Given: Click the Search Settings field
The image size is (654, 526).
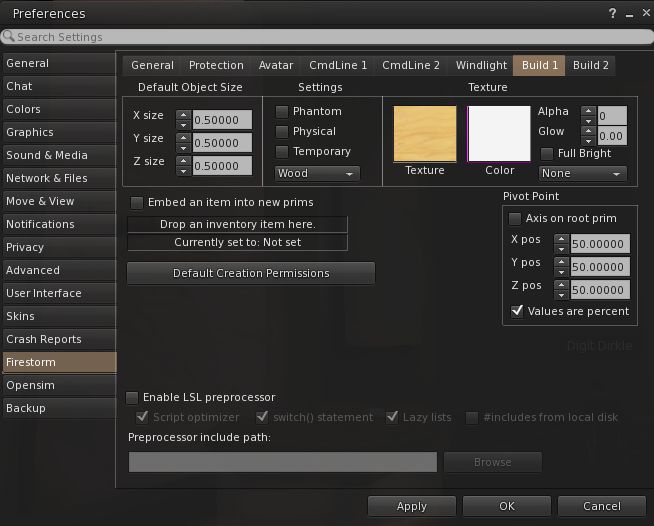Looking at the screenshot, I should [x=327, y=37].
